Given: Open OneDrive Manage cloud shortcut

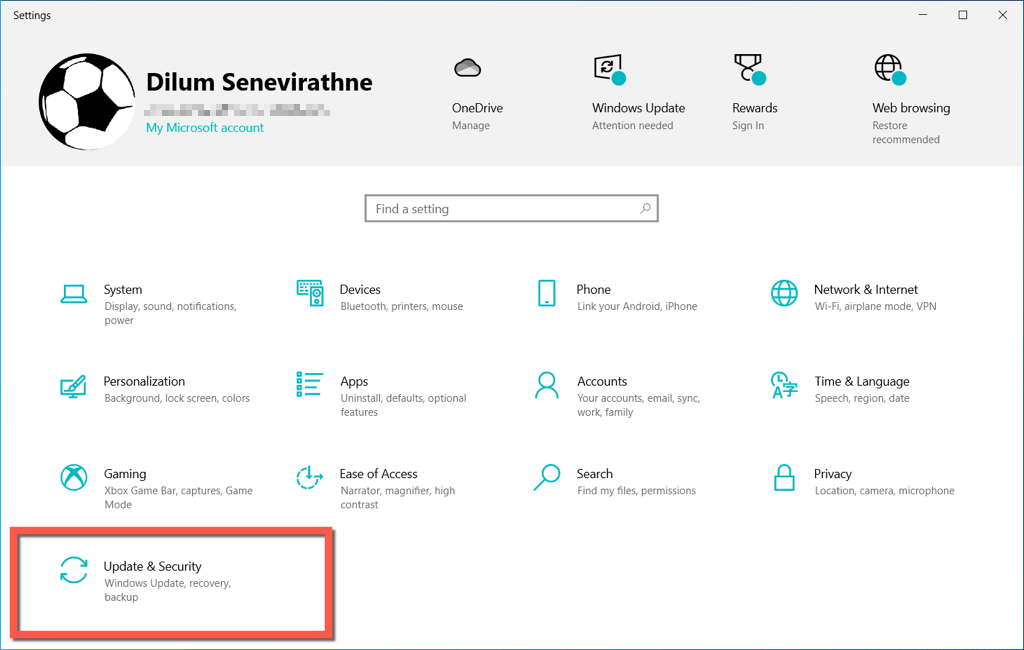Looking at the screenshot, I should pyautogui.click(x=468, y=68).
